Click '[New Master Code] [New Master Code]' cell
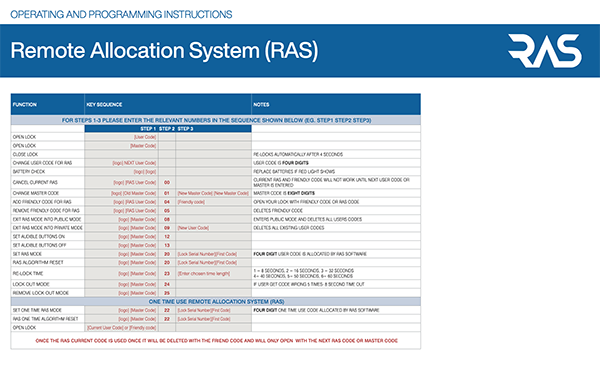 click(213, 193)
